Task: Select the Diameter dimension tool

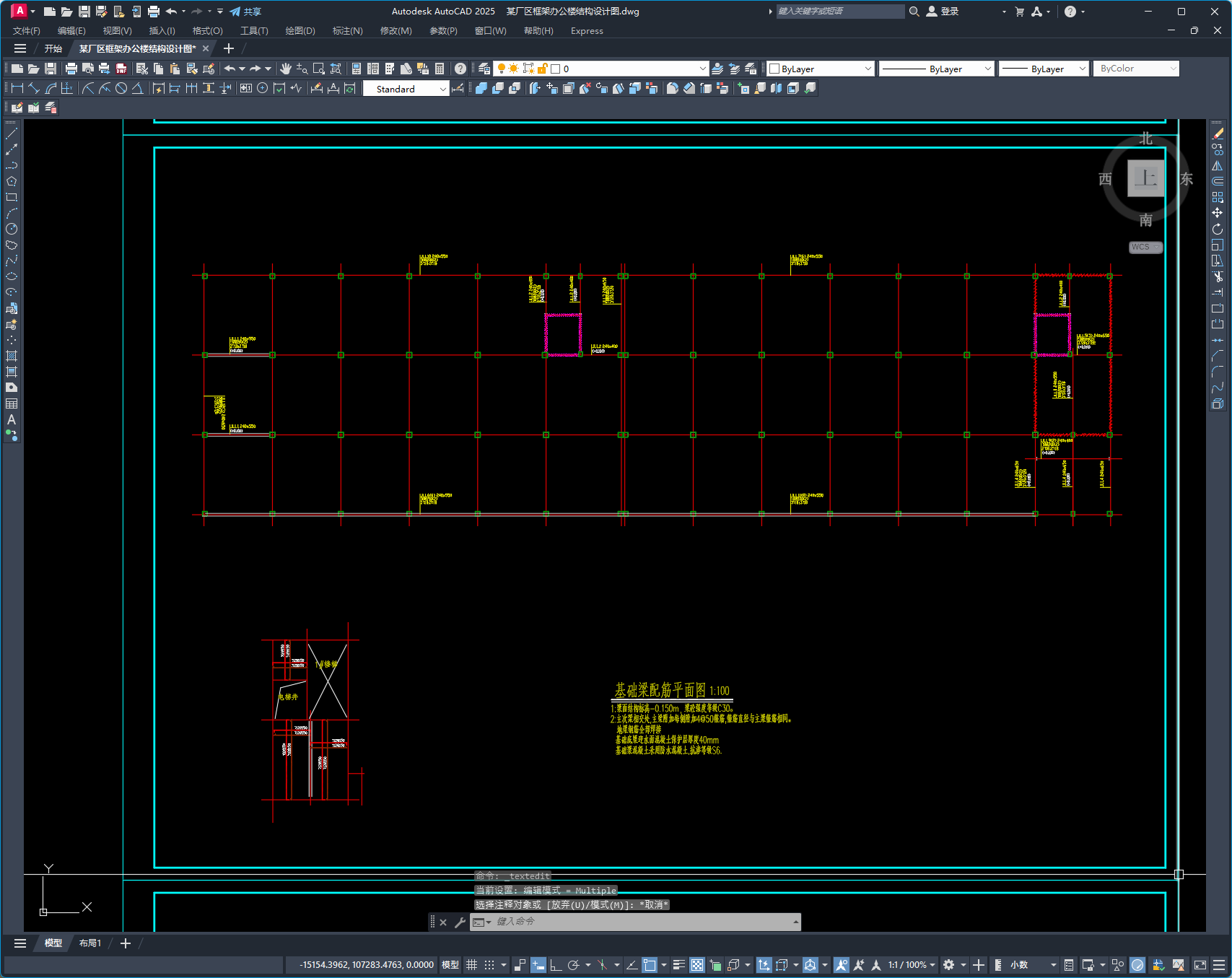Action: pyautogui.click(x=121, y=88)
